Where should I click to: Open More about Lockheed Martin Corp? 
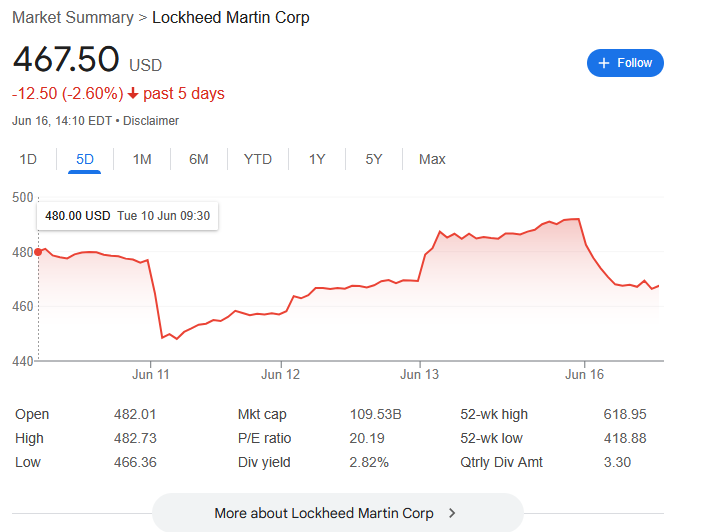coord(338,513)
